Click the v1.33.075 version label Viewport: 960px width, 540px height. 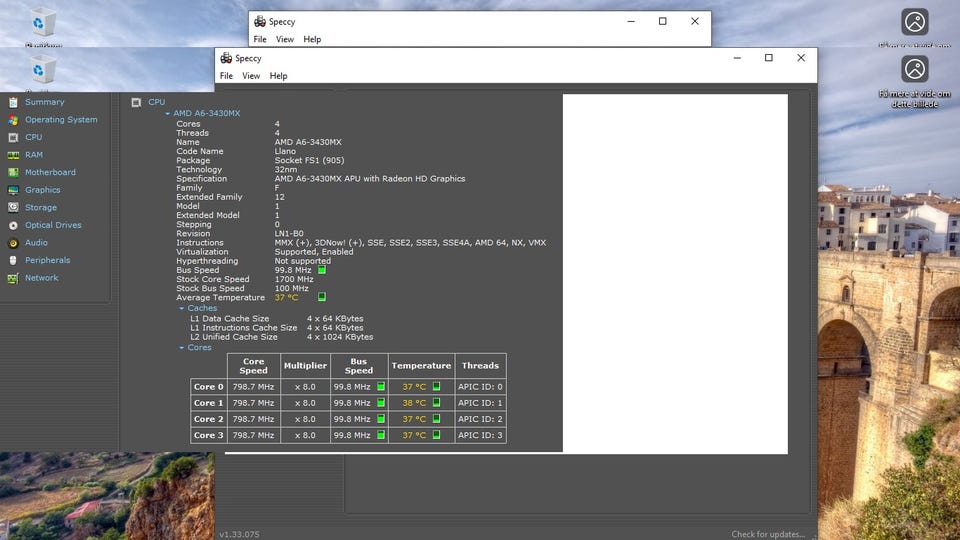[x=239, y=534]
